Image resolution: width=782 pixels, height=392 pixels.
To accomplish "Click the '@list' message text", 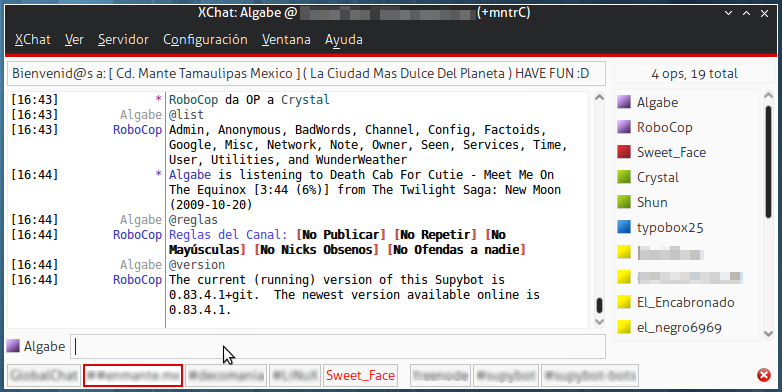I will point(187,115).
